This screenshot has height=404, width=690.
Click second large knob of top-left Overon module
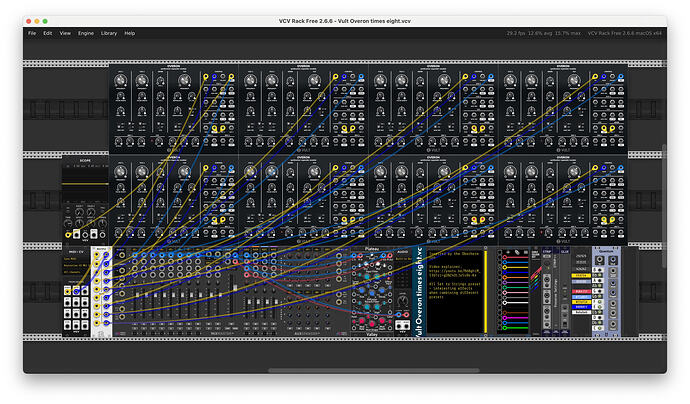[x=141, y=81]
